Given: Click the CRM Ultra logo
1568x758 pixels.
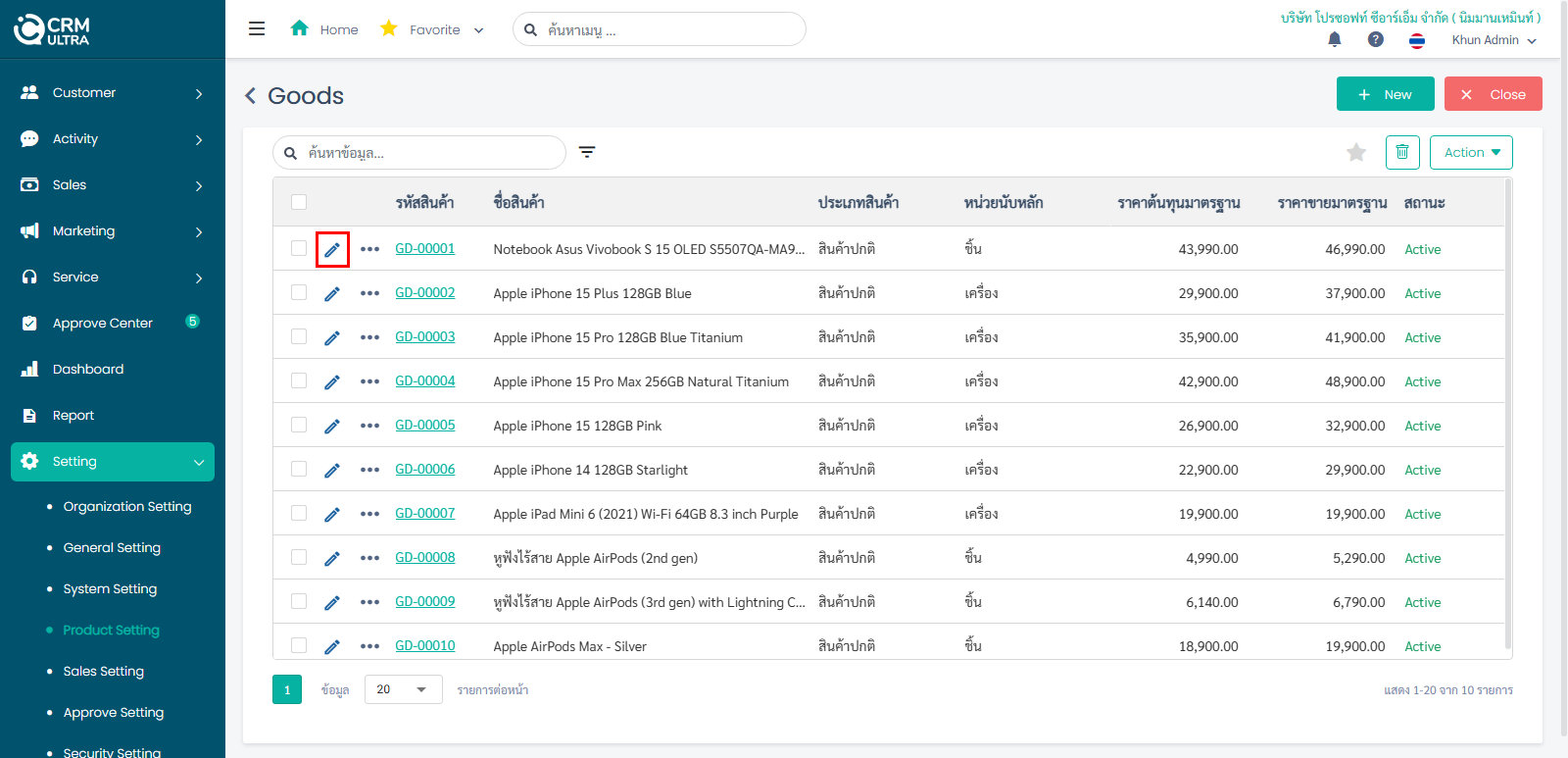Looking at the screenshot, I should pos(52,29).
